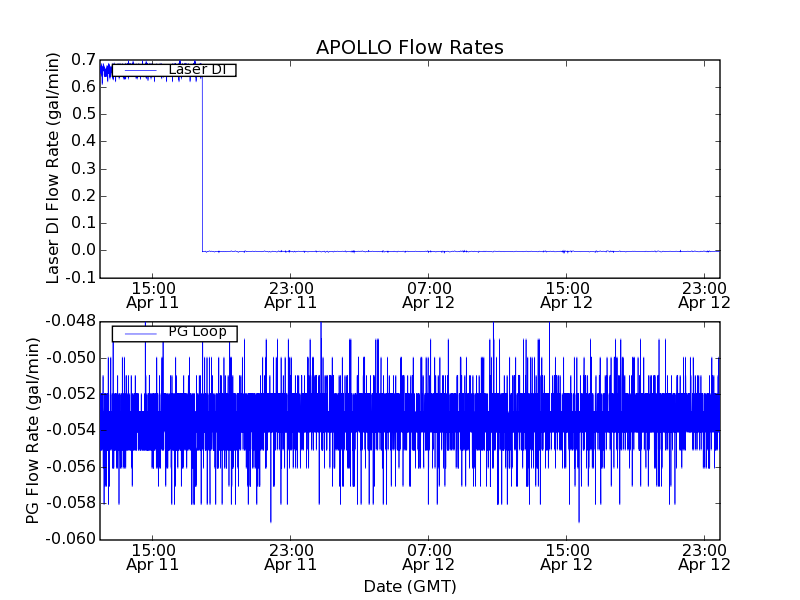Click the 0.7 tick label on top plot
The width and height of the screenshot is (800, 600).
click(84, 60)
